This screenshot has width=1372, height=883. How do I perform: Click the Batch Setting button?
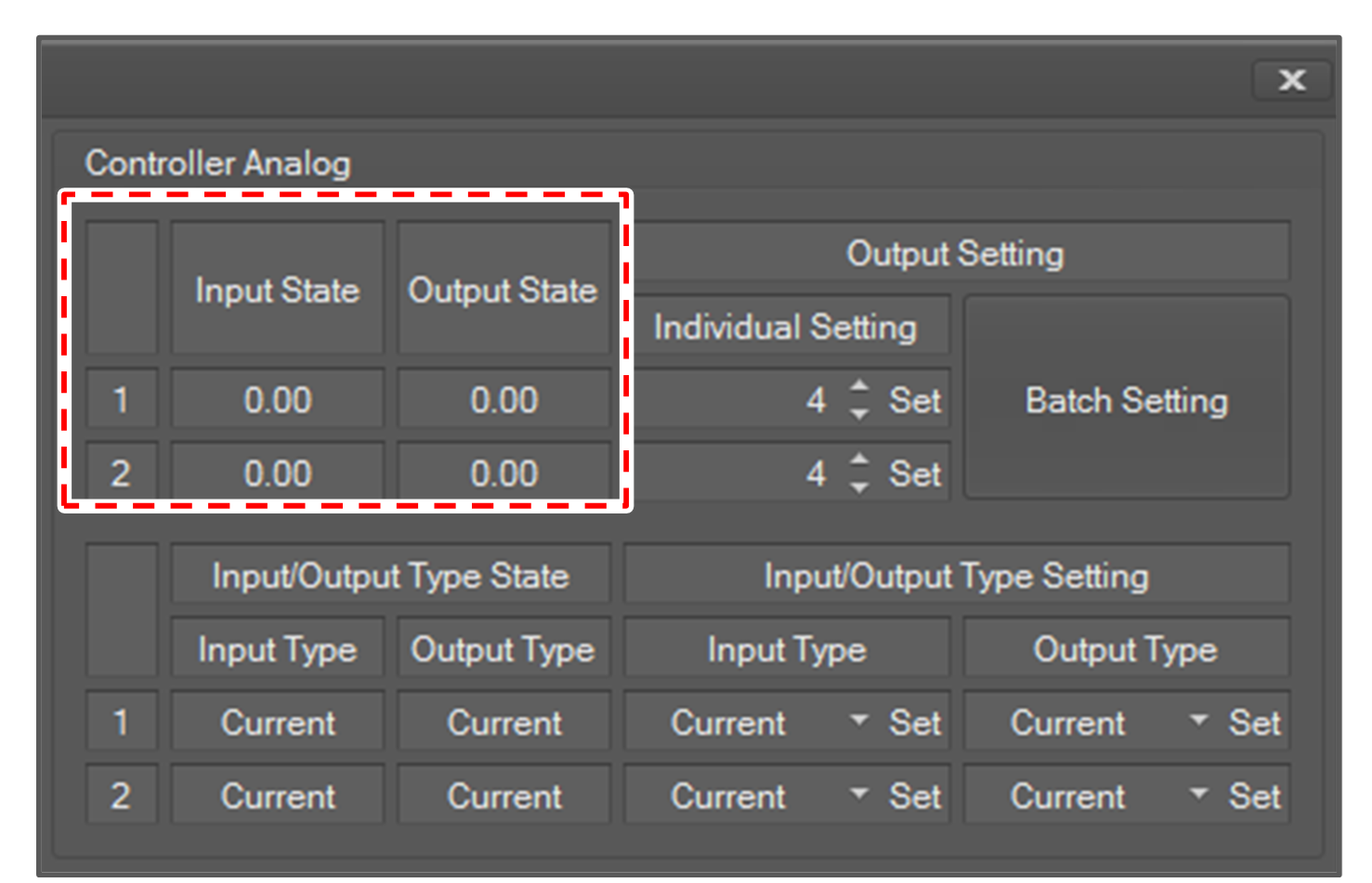pos(1126,399)
